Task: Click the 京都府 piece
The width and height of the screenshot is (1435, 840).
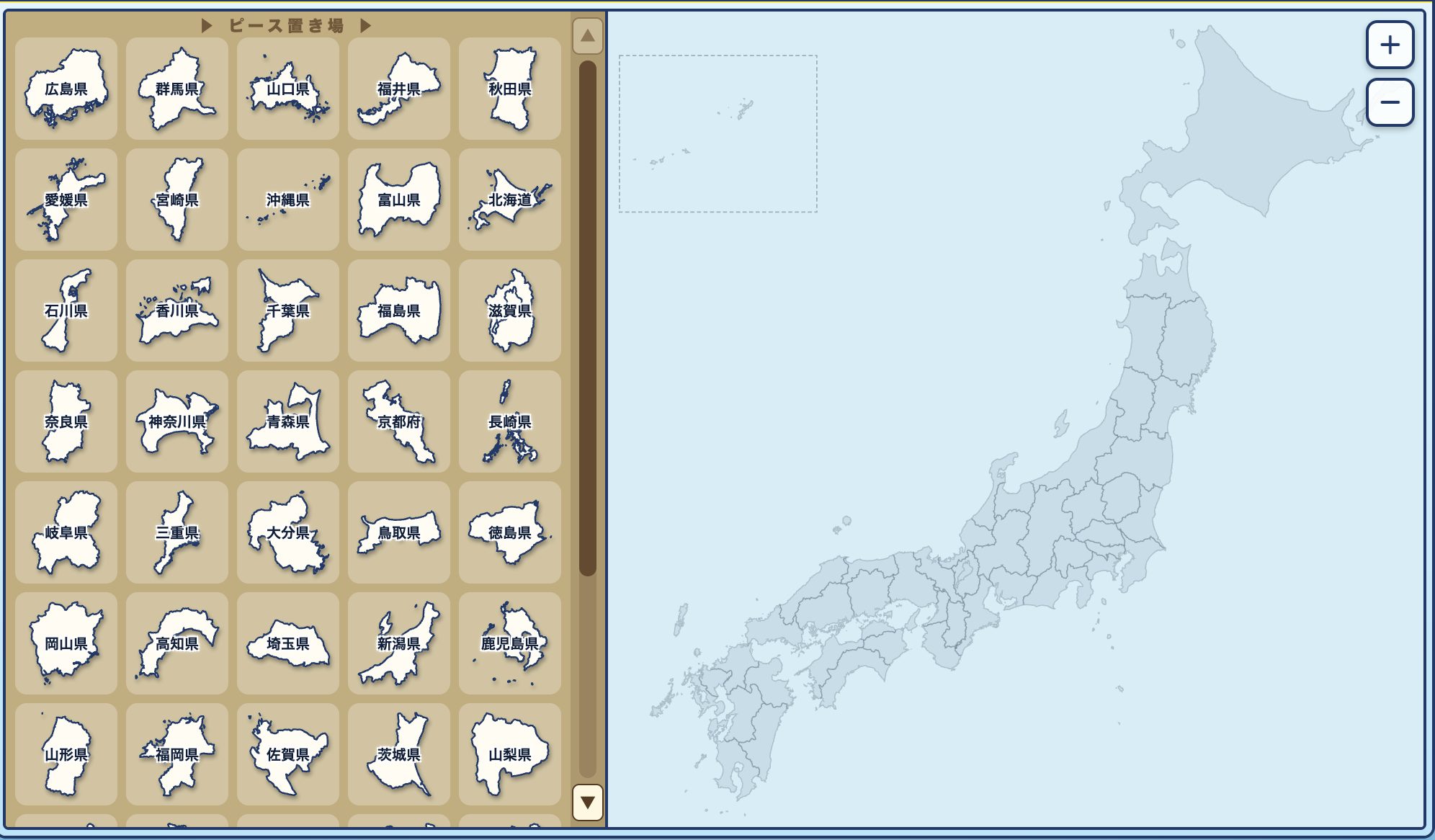Action: [399, 421]
